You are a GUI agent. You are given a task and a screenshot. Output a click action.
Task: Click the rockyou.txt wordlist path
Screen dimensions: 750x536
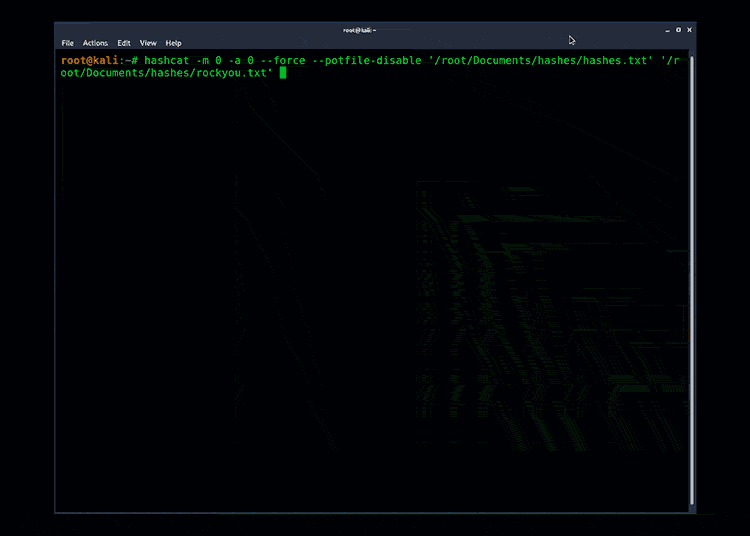coord(165,73)
